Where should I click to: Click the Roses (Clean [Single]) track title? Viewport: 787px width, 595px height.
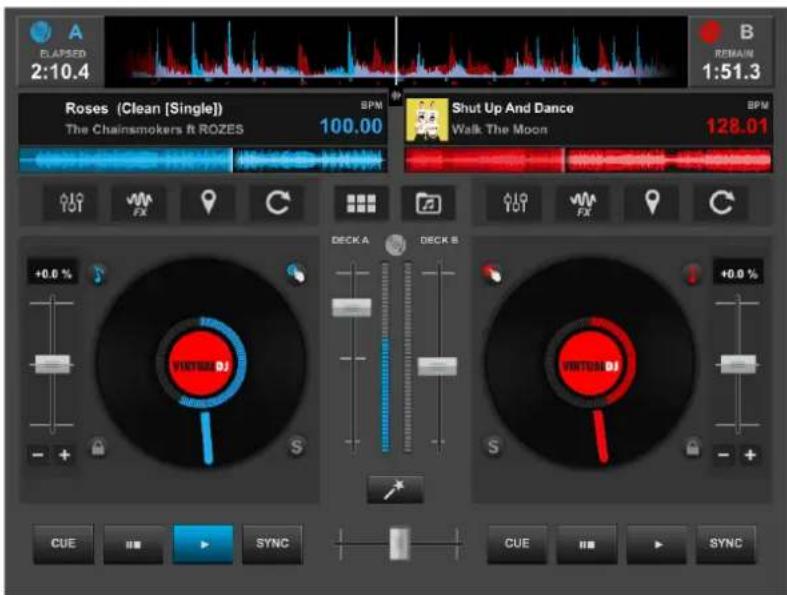pyautogui.click(x=144, y=108)
